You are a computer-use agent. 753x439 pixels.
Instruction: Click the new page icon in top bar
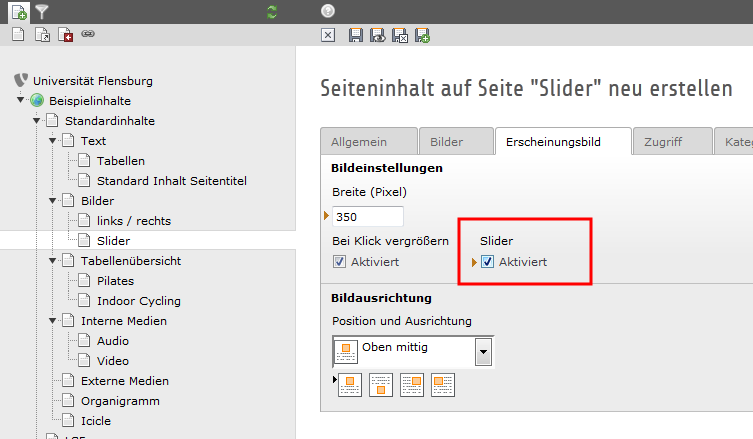coord(18,11)
